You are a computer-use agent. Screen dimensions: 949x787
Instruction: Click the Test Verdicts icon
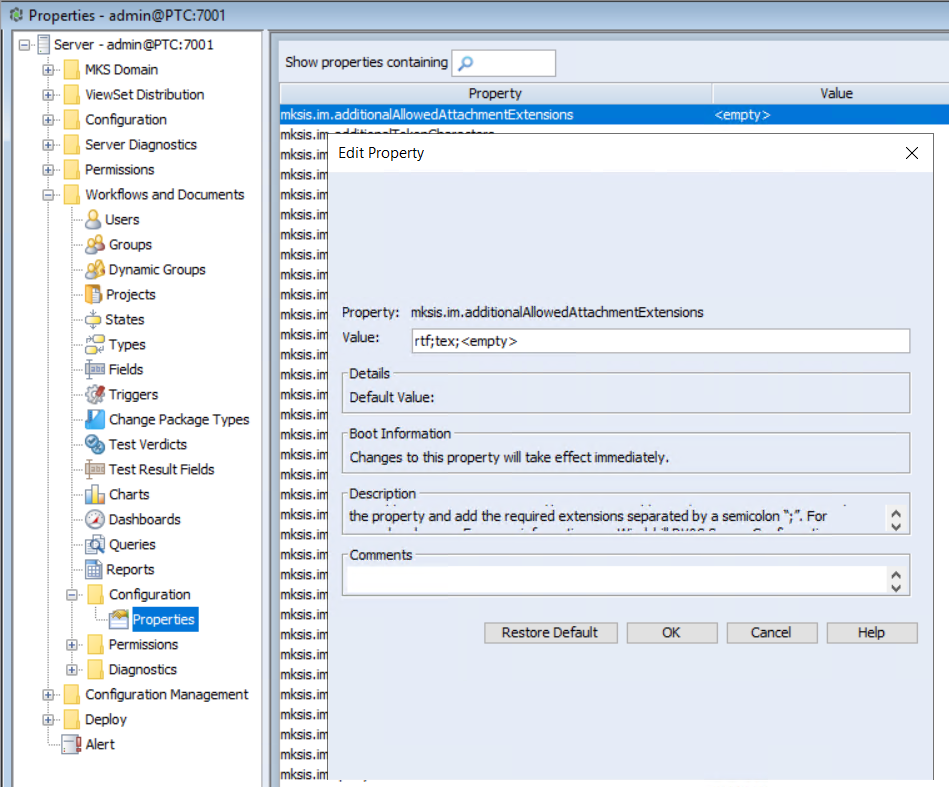coord(95,445)
